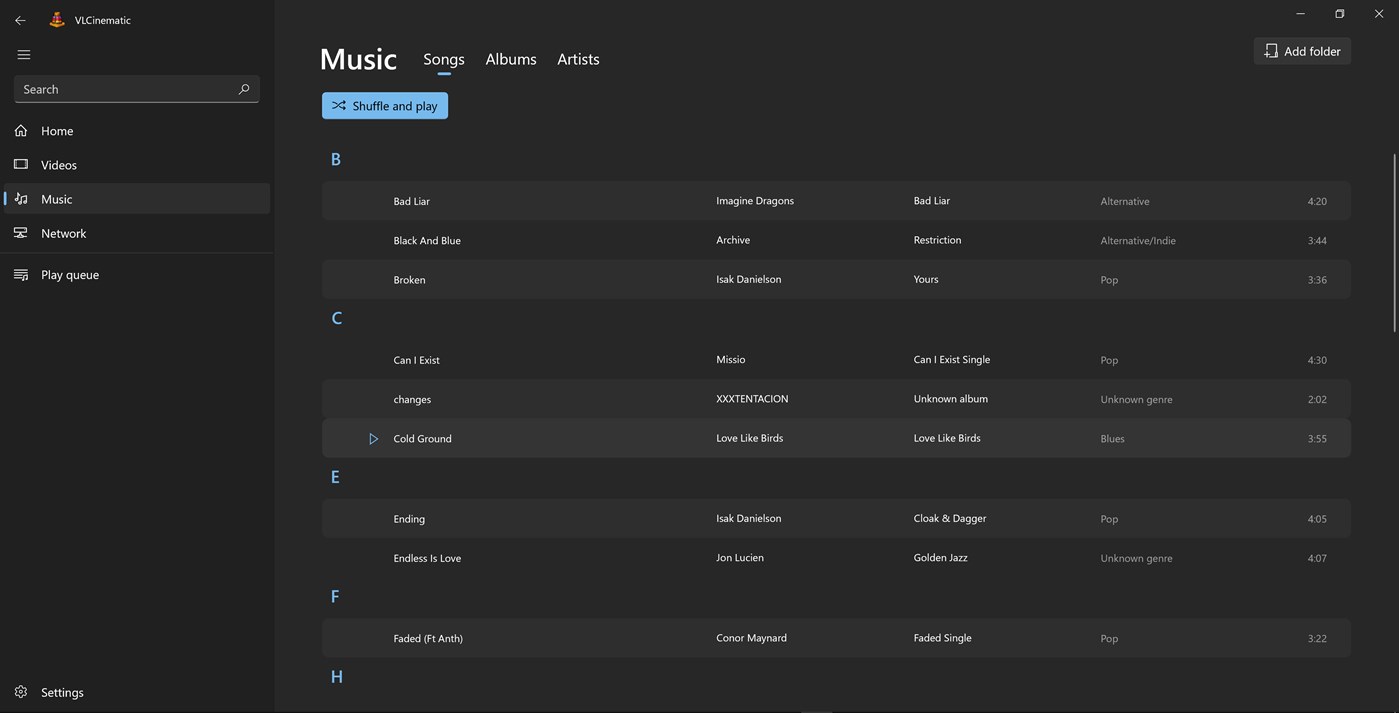Open Videos from the sidebar icon
The image size is (1399, 713).
point(21,165)
